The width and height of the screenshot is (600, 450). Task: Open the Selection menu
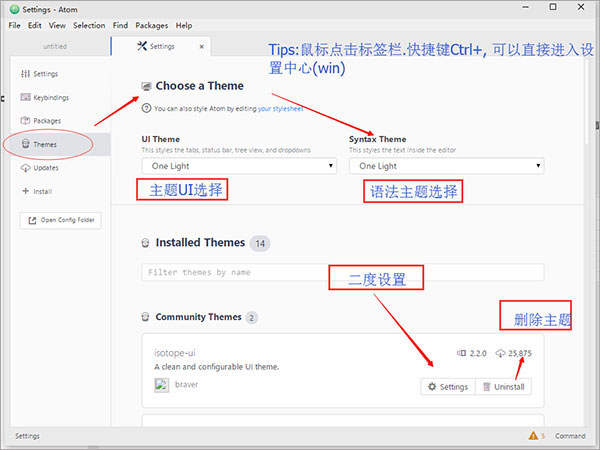coord(89,25)
